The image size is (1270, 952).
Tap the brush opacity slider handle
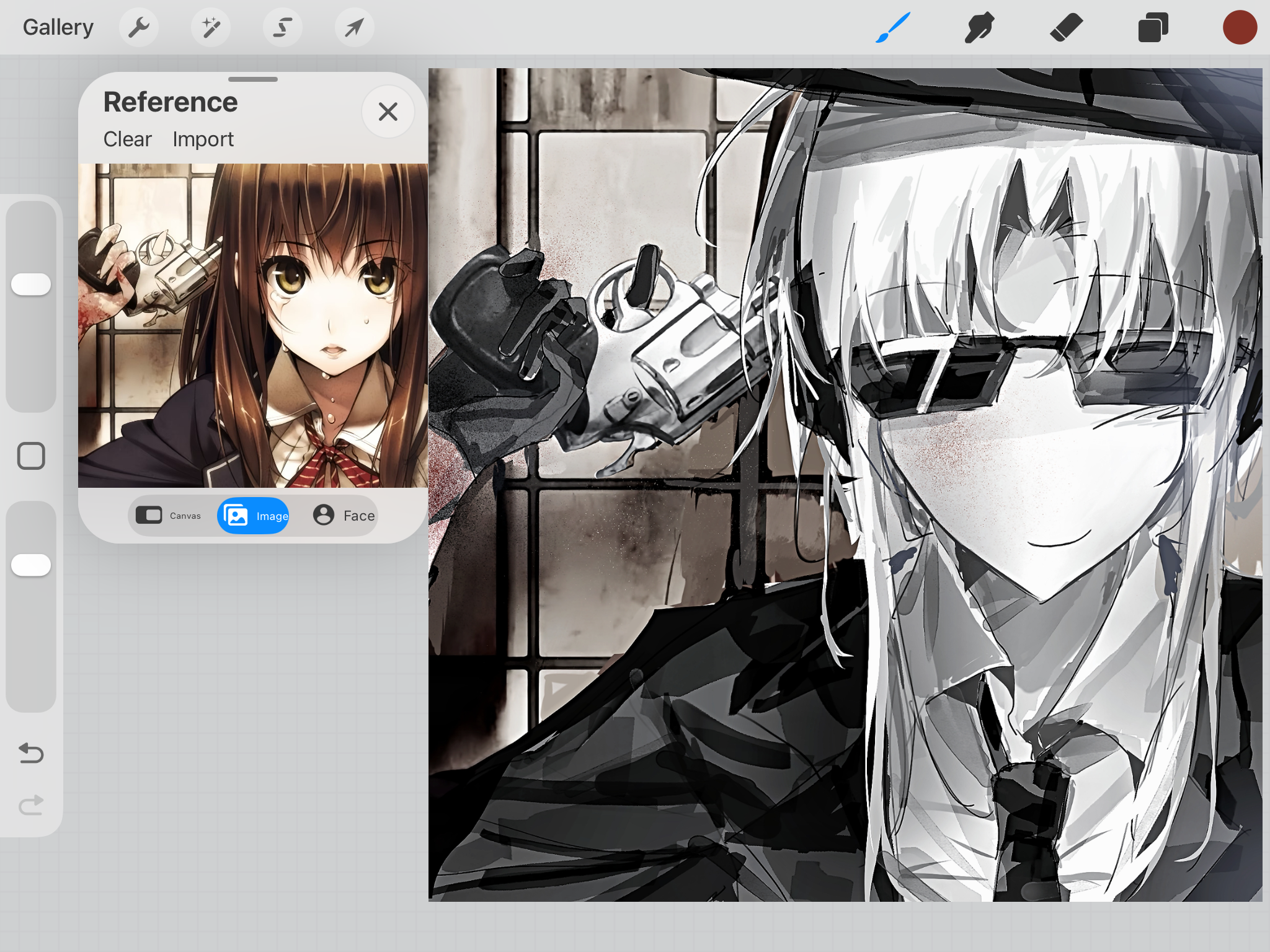[31, 565]
